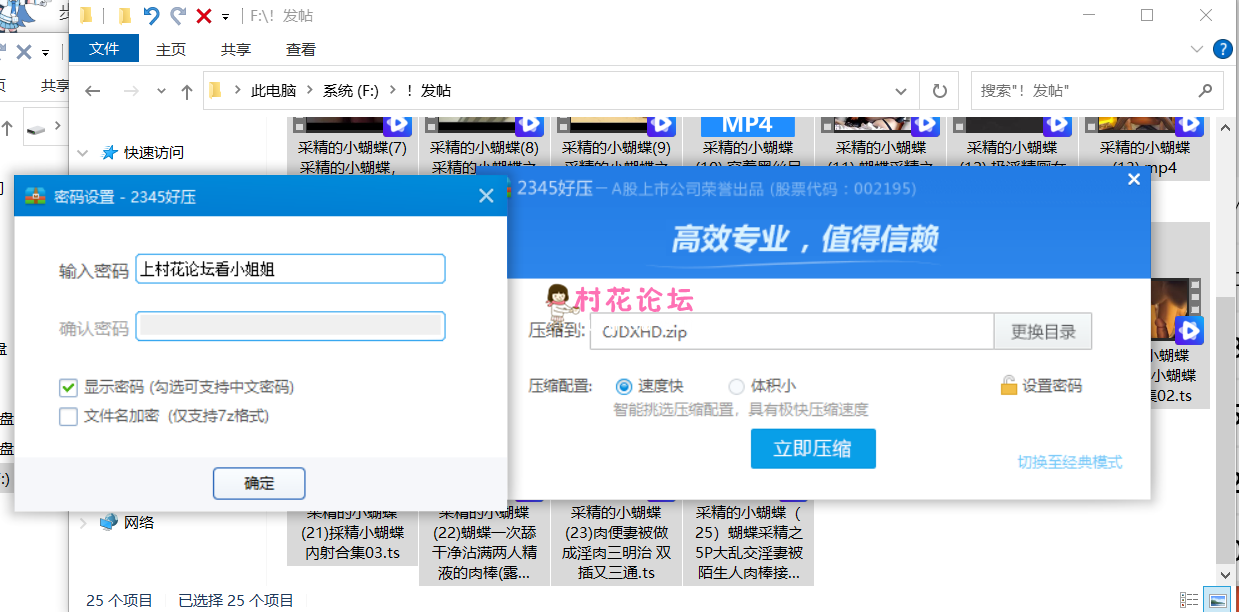Confirm password with the 确定 button
This screenshot has width=1239, height=612.
click(259, 483)
